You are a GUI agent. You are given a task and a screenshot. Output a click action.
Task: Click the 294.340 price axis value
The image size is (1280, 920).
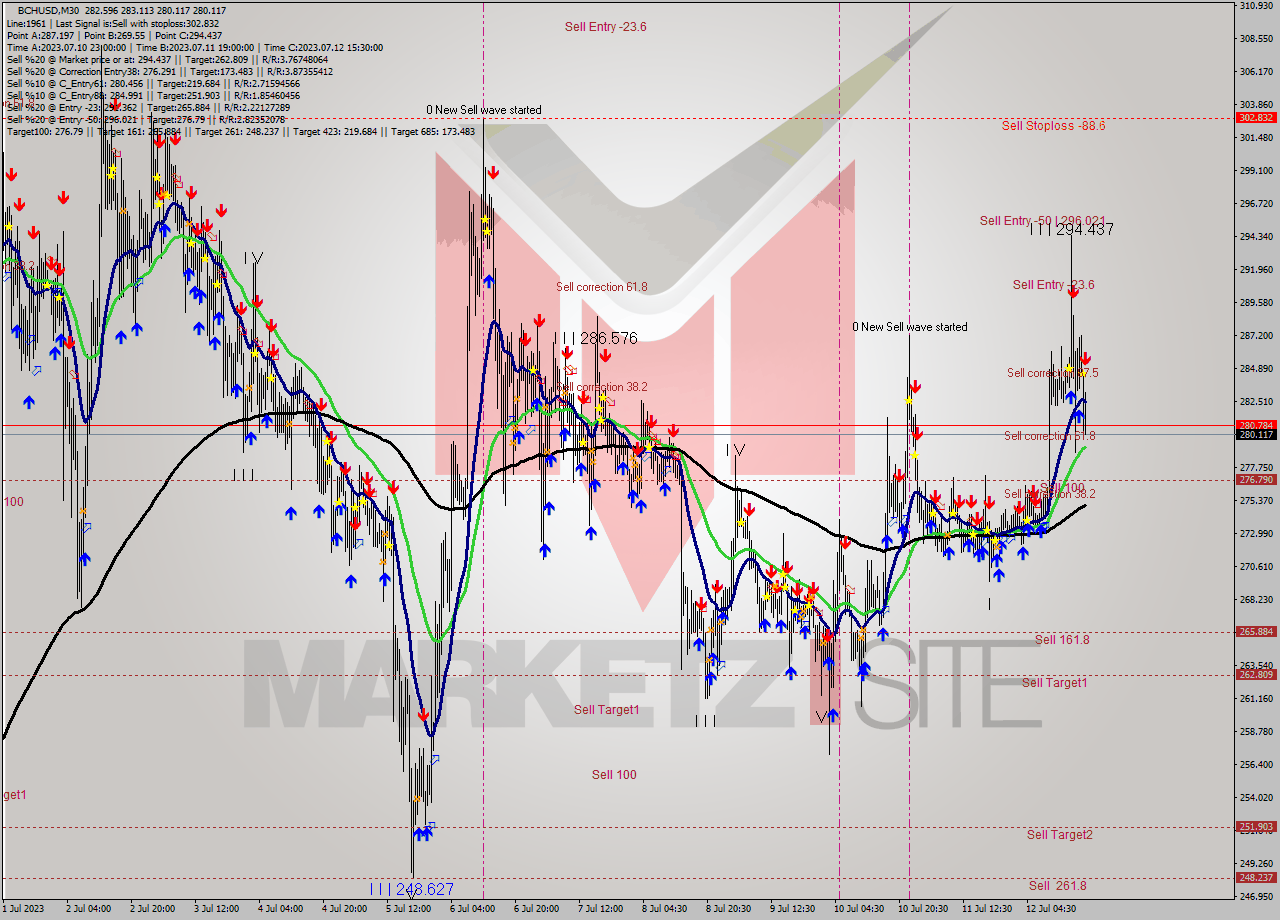(x=1255, y=237)
